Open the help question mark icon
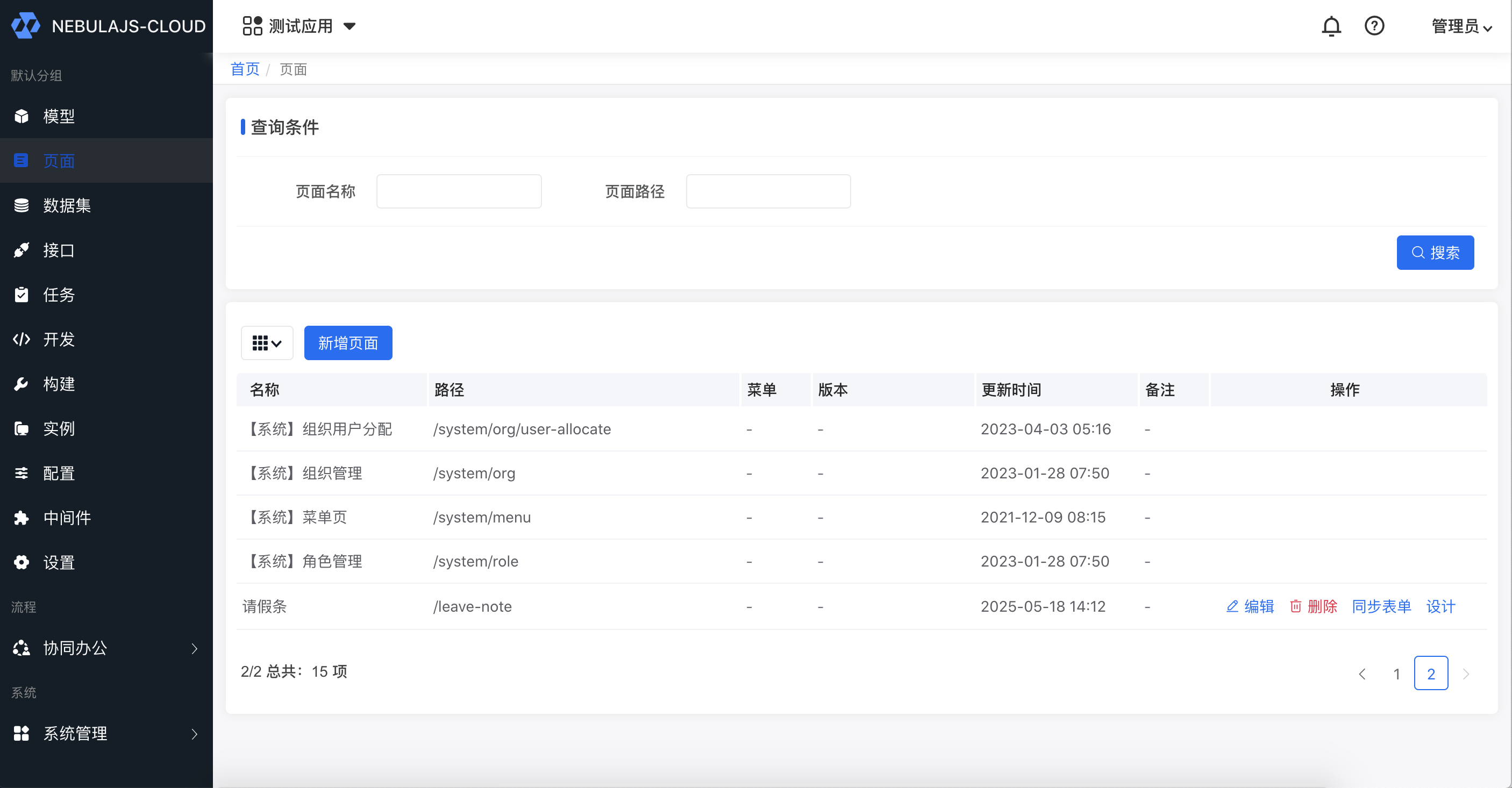The image size is (1512, 788). [1374, 26]
